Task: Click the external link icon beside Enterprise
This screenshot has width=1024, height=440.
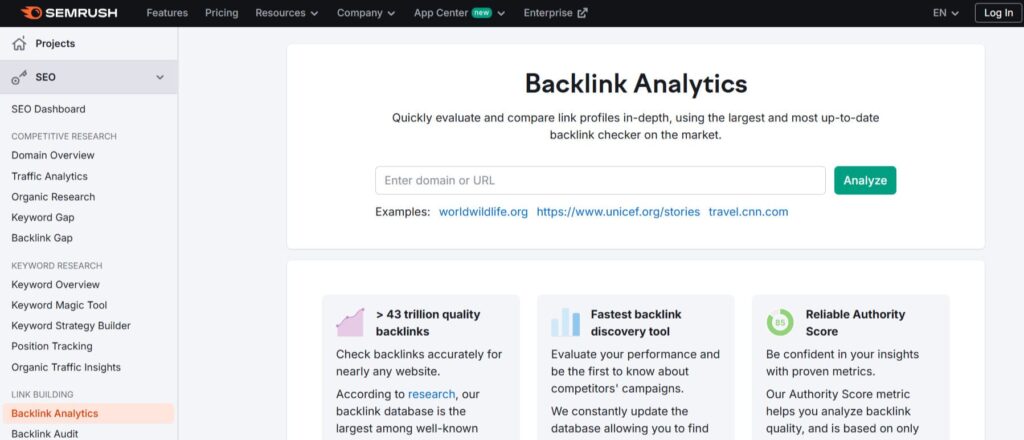Action: [x=583, y=13]
